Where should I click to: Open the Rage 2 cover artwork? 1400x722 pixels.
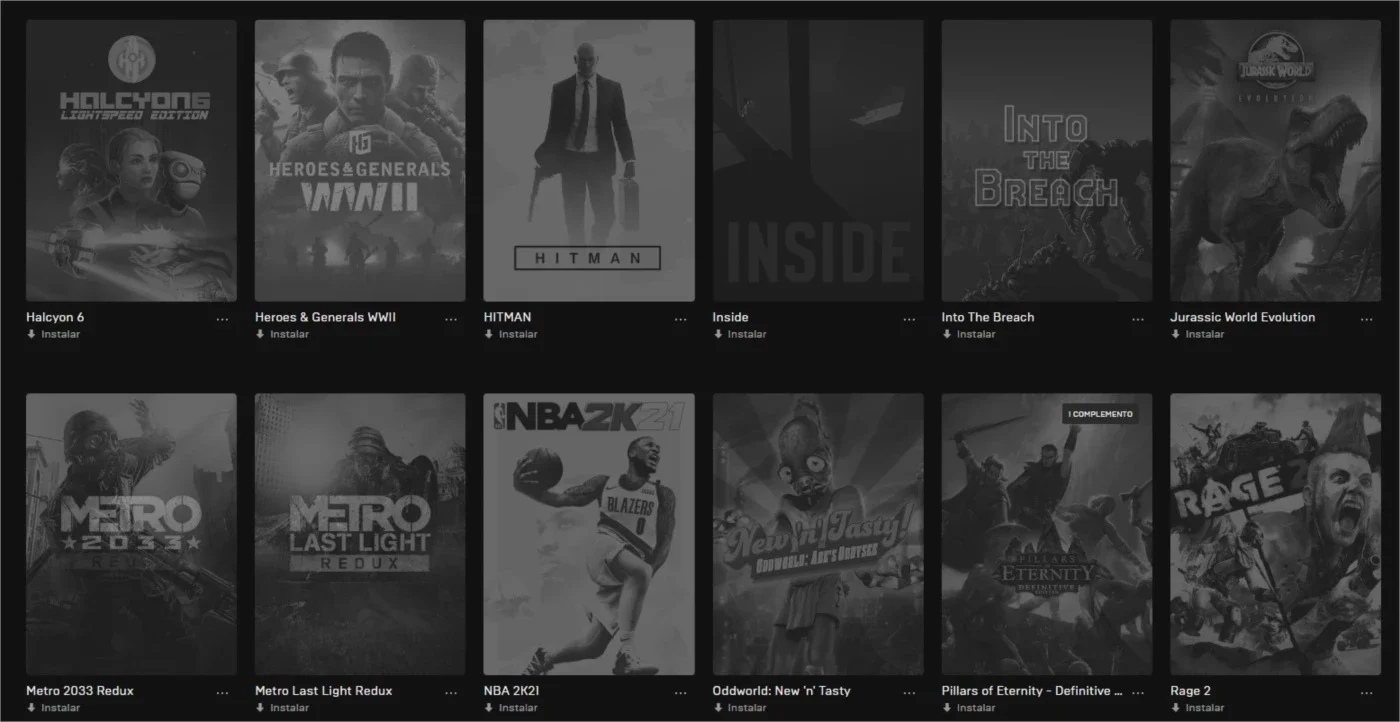(1276, 534)
